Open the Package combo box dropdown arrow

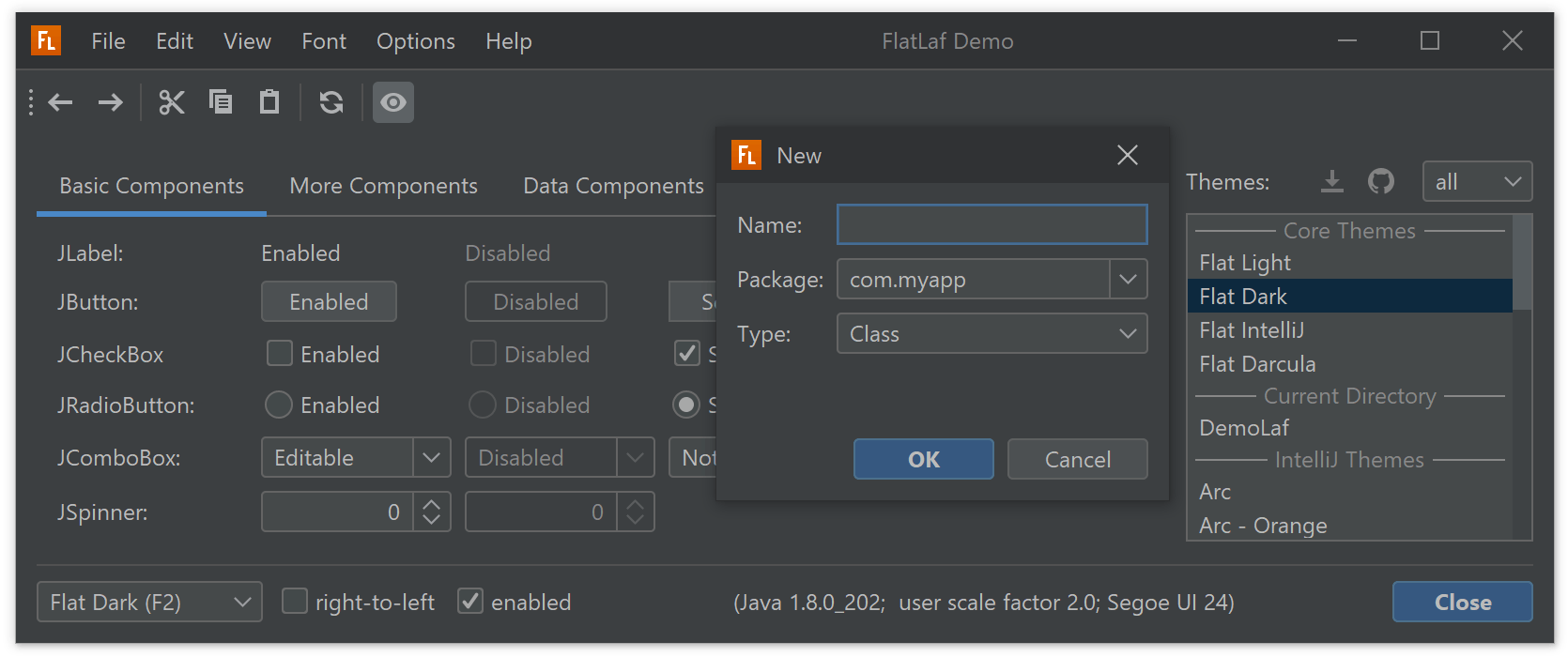point(1129,280)
